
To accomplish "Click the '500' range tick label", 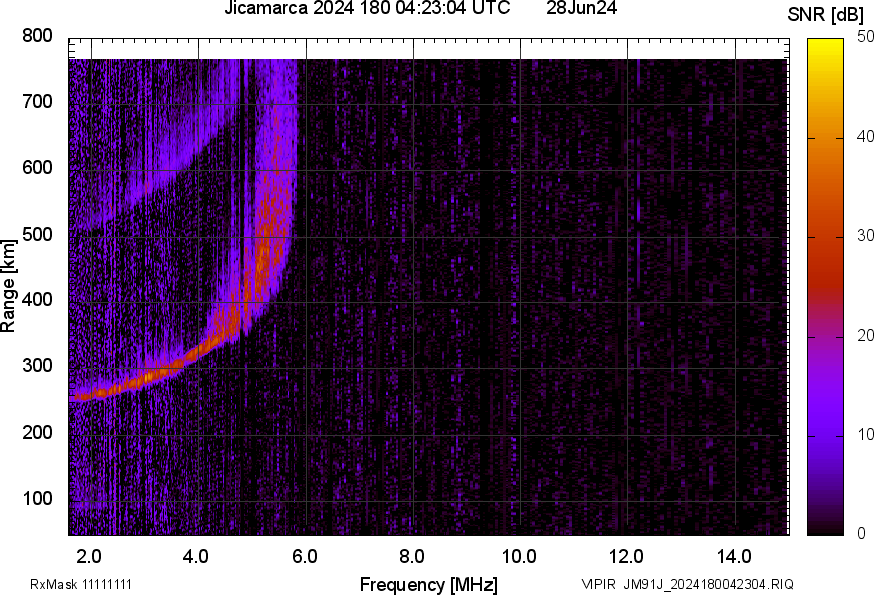I will coord(37,234).
